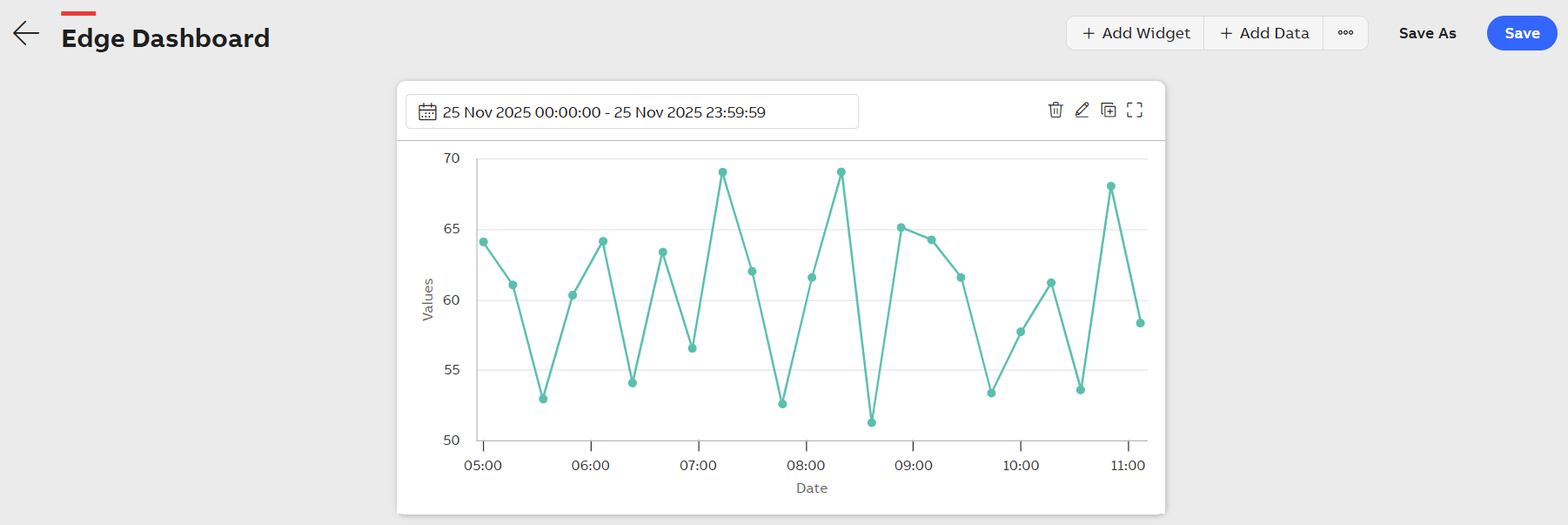Image resolution: width=1568 pixels, height=525 pixels.
Task: Save the dashboard with blue Save button
Action: [1521, 33]
